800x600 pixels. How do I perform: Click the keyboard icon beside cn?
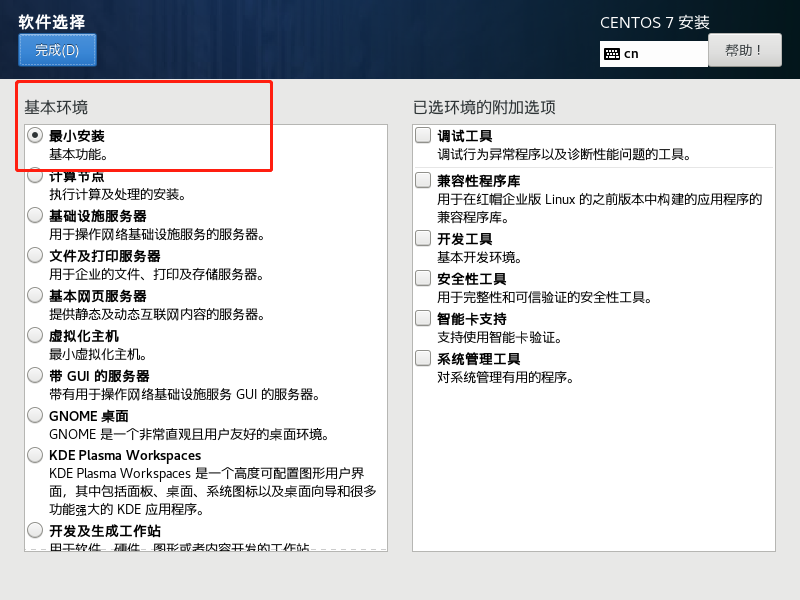point(612,54)
